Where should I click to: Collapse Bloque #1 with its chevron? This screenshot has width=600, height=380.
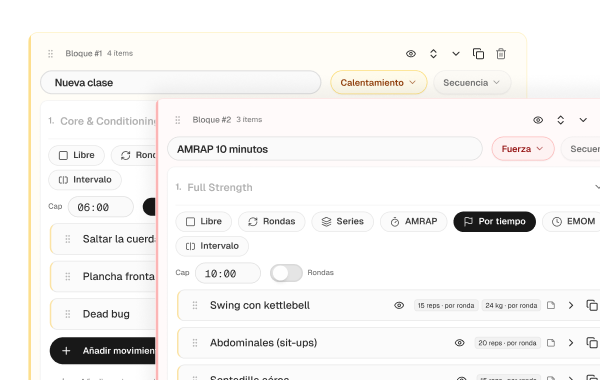456,54
